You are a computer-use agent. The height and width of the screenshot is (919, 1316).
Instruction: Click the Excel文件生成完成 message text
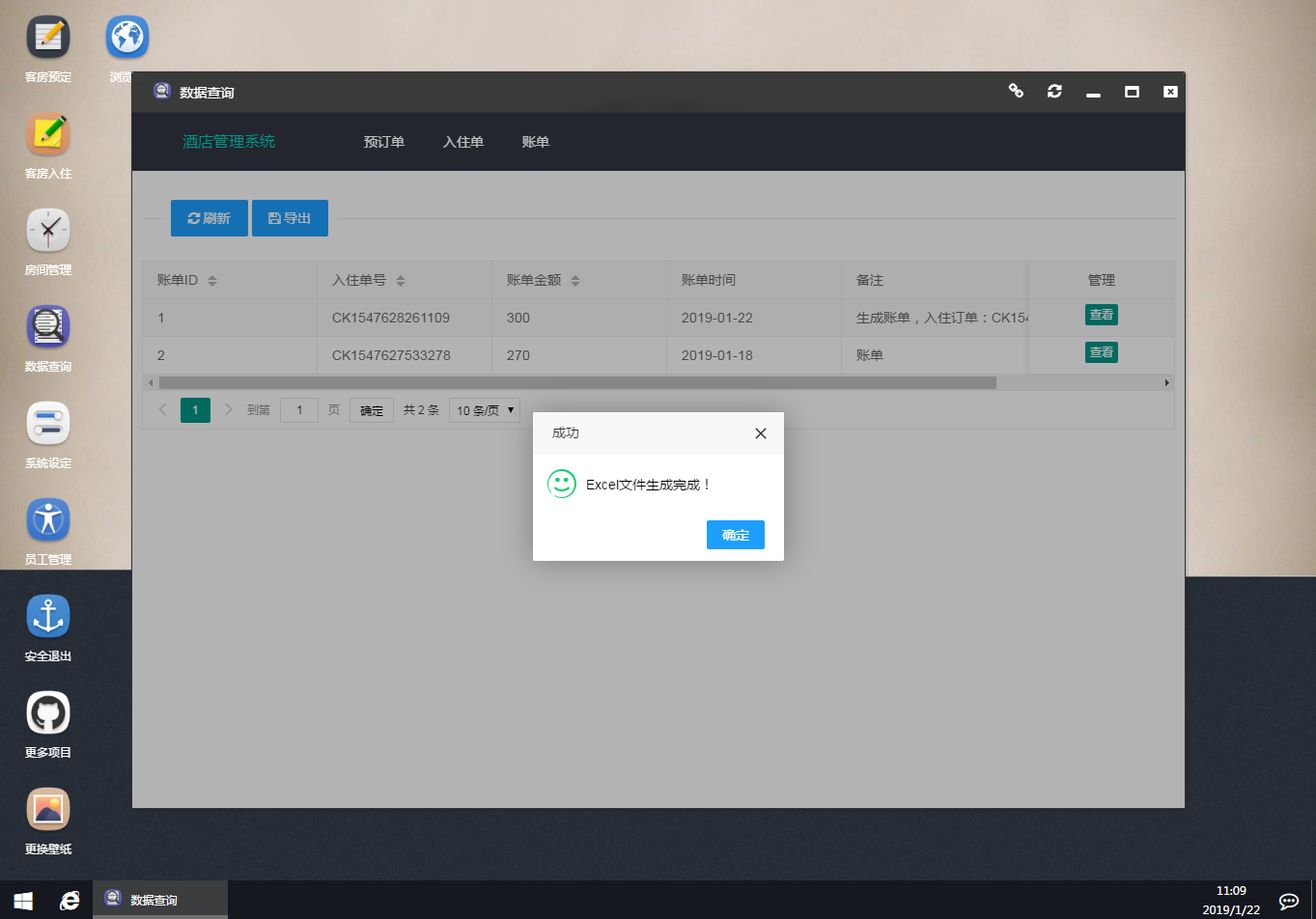649,485
